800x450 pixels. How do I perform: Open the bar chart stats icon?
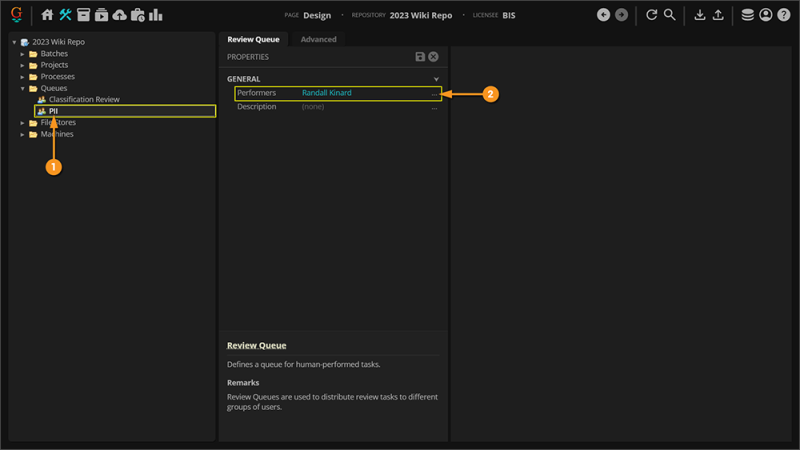(x=156, y=15)
